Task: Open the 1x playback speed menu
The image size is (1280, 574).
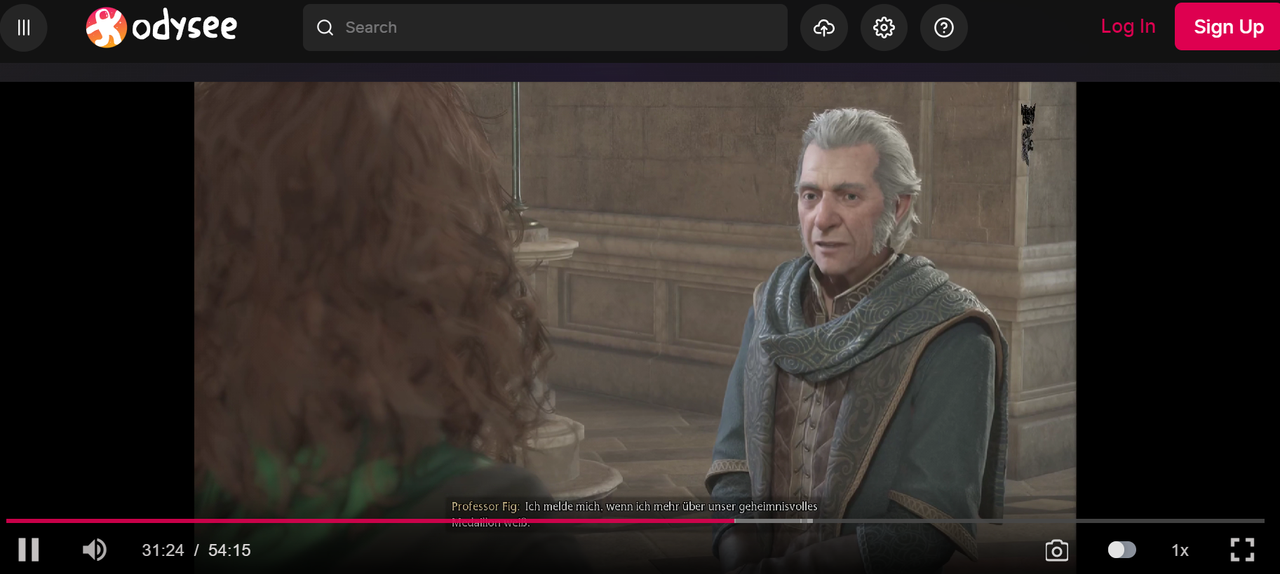Action: (1180, 550)
